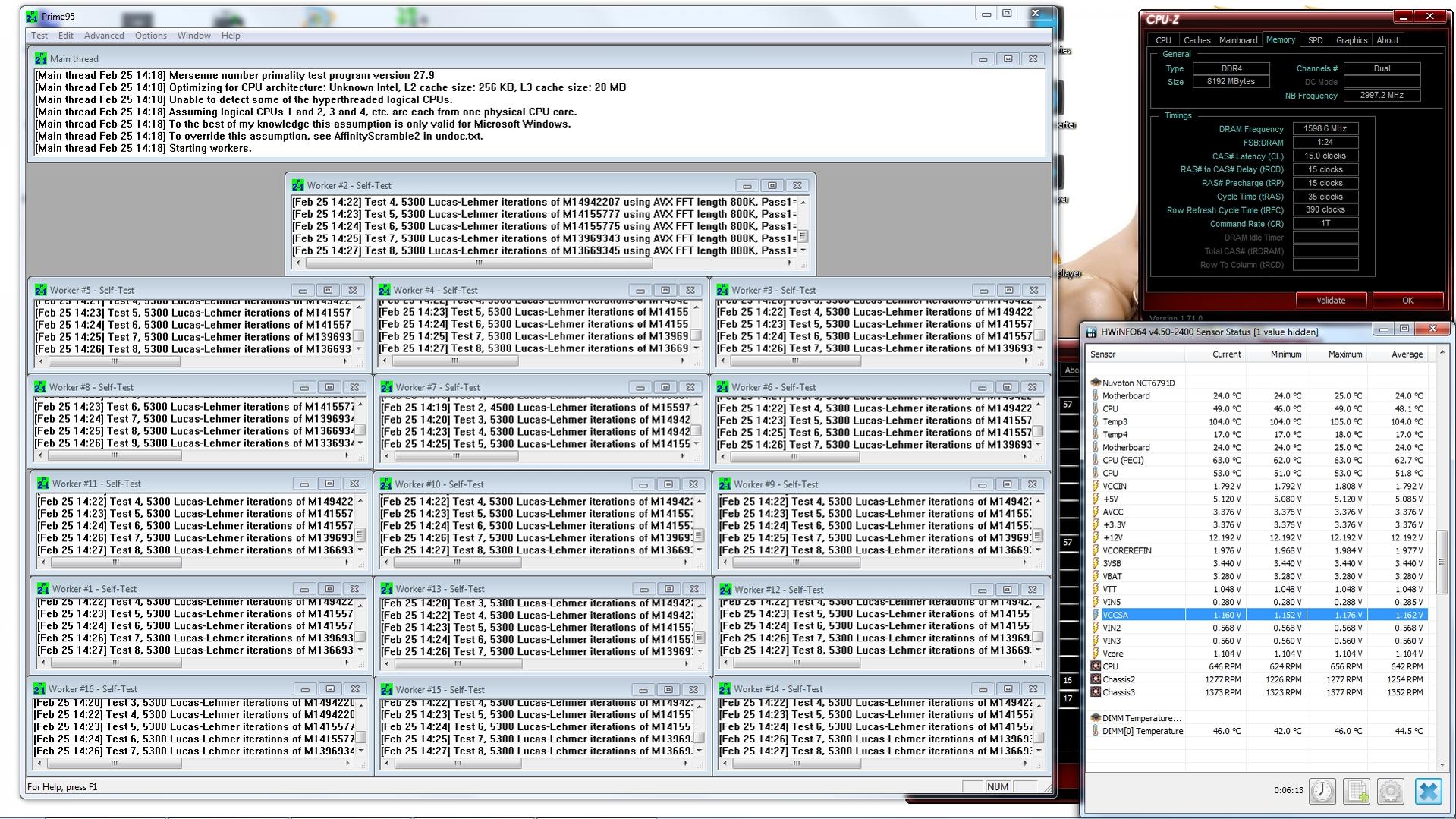Image resolution: width=1456 pixels, height=819 pixels.
Task: Select the CPU (PECI) temperature row
Action: [1258, 460]
